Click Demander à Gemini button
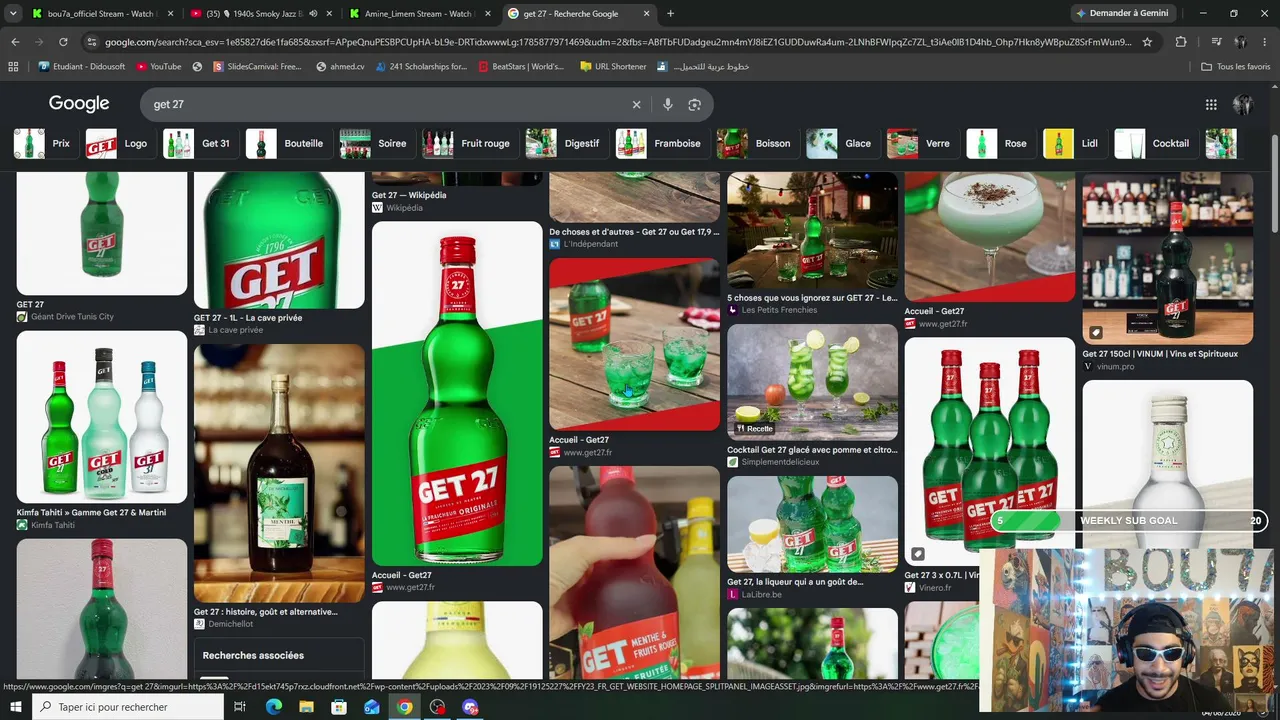The image size is (1280, 720). coord(1122,14)
